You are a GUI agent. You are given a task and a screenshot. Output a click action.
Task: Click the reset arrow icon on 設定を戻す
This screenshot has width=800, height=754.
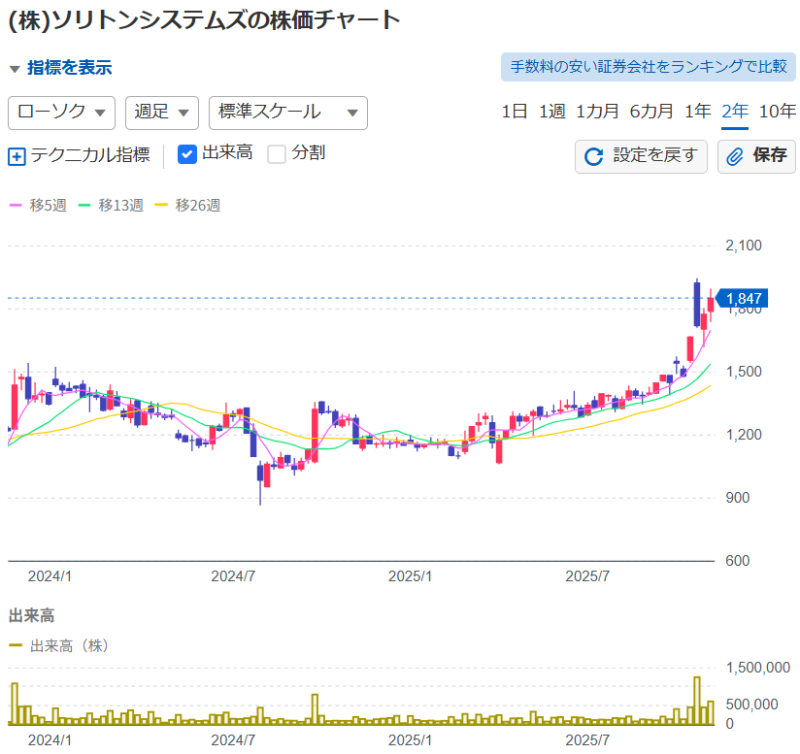tap(593, 156)
